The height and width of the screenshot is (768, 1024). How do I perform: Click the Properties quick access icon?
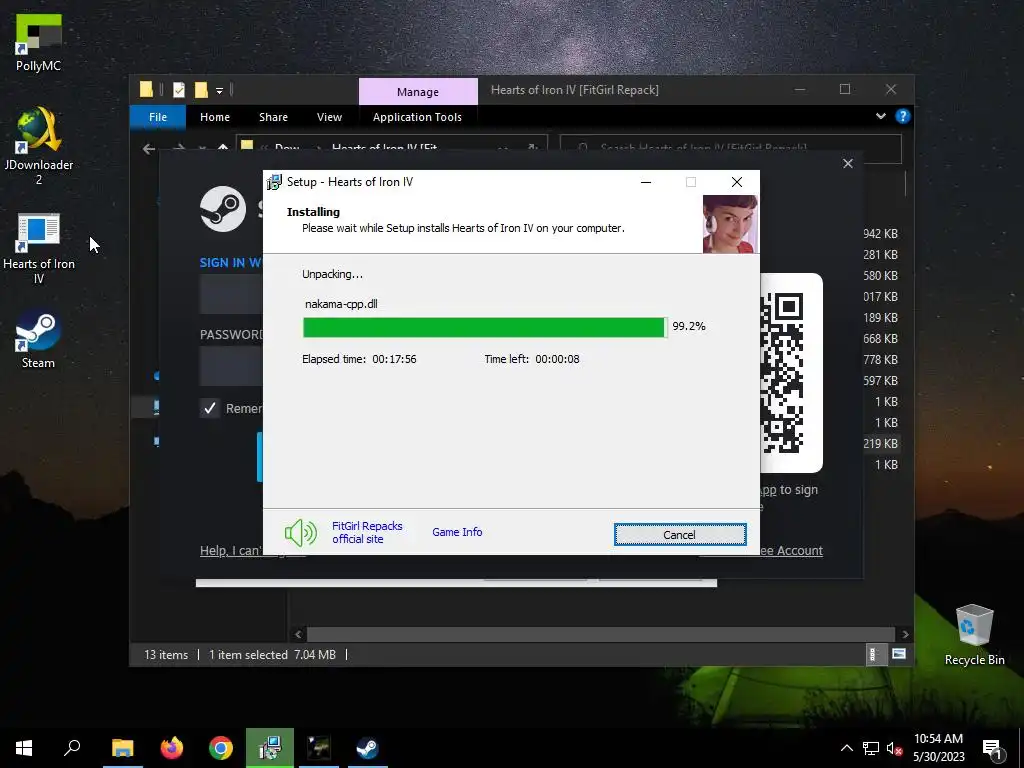pos(178,89)
